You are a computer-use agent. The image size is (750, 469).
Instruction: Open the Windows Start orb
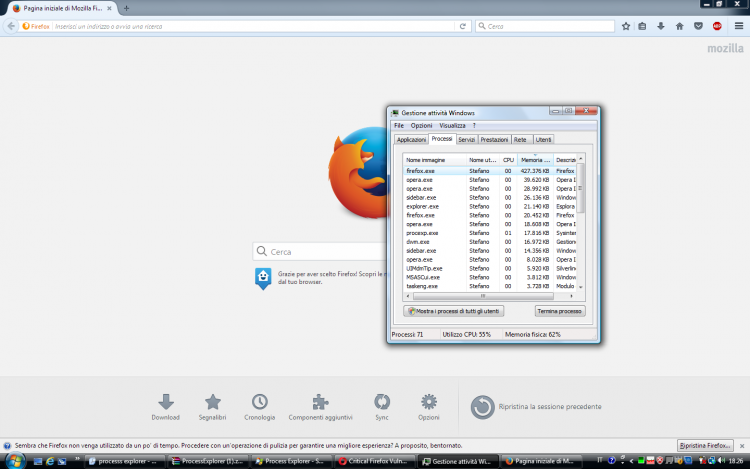[x=15, y=461]
